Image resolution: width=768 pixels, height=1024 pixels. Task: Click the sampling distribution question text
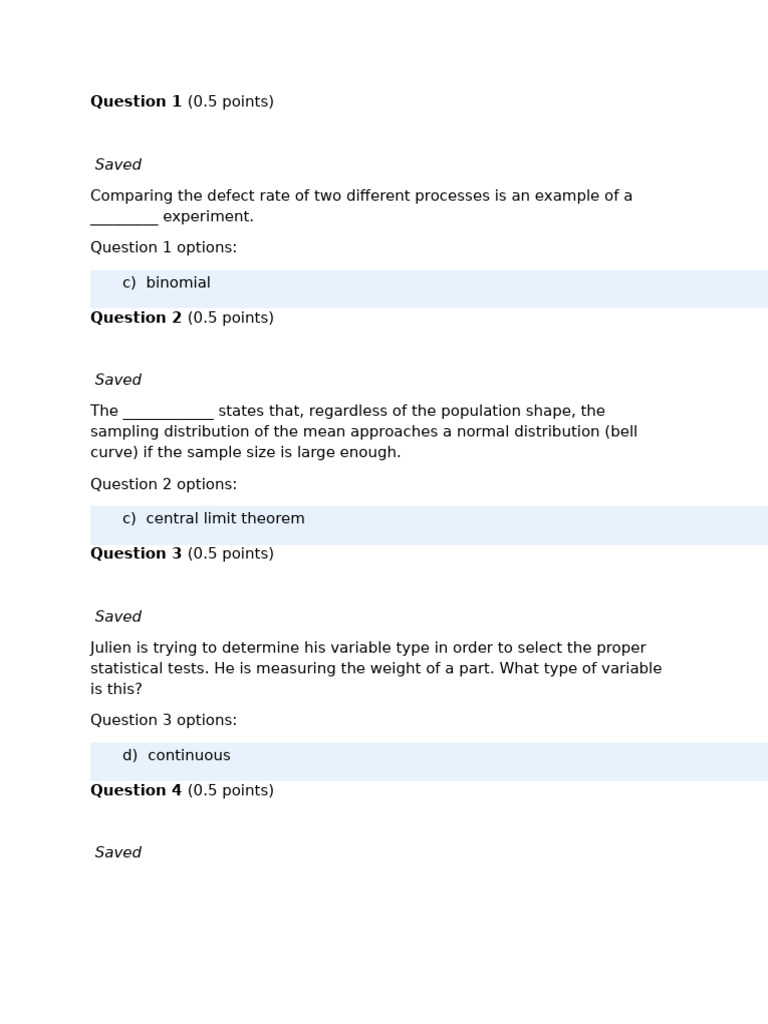point(364,432)
